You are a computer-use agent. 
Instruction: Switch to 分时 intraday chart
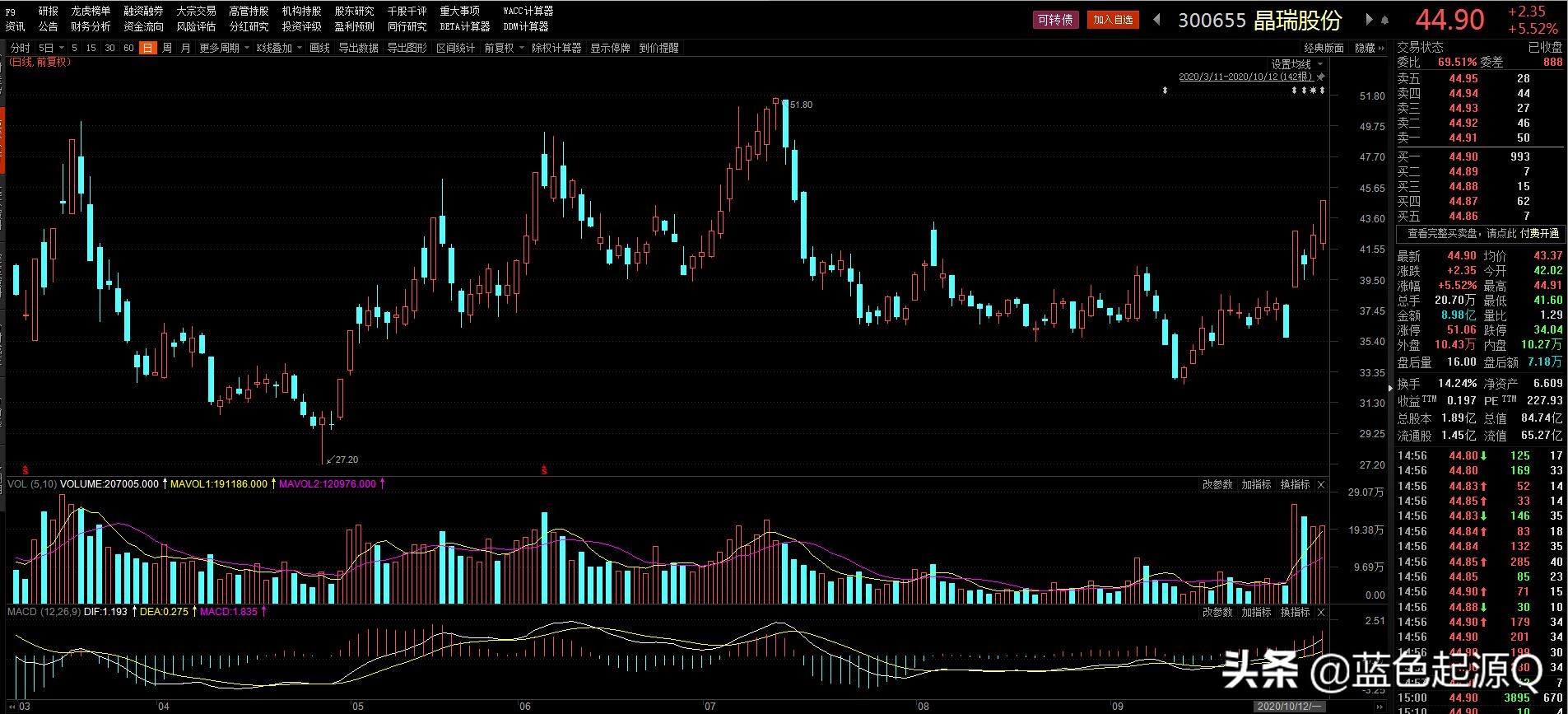pos(20,48)
